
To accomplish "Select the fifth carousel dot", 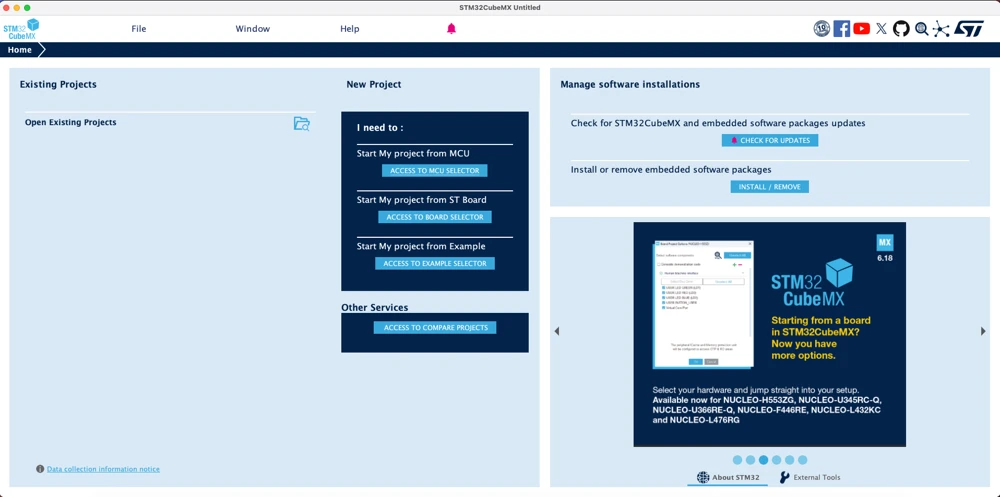I will tap(790, 460).
